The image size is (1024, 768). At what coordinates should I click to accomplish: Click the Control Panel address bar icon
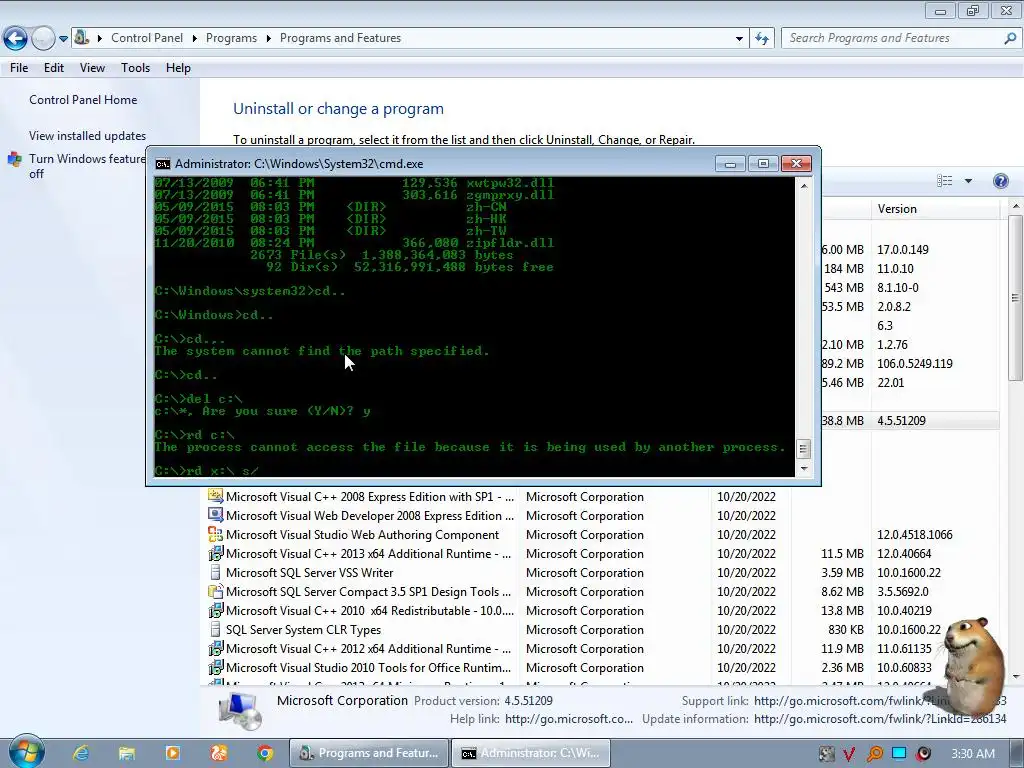tap(82, 37)
